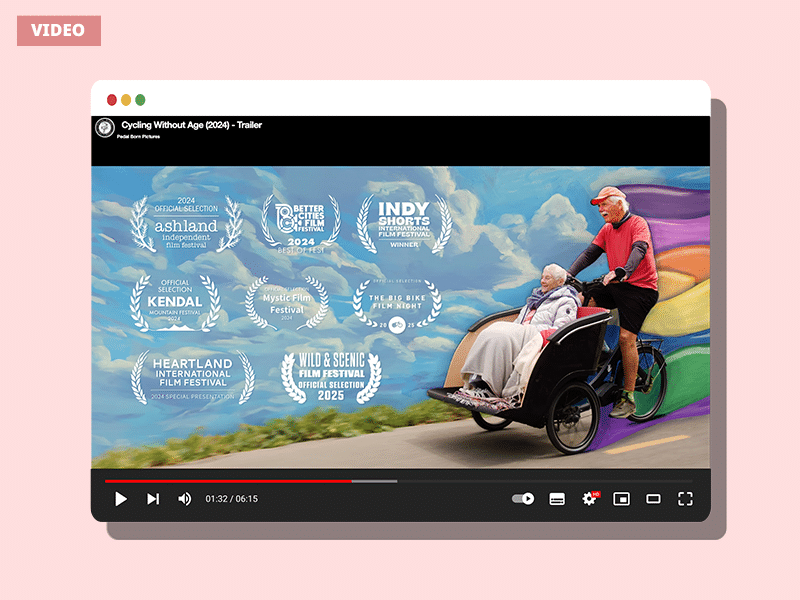Toggle the autoplay switch
The height and width of the screenshot is (600, 800).
[523, 498]
